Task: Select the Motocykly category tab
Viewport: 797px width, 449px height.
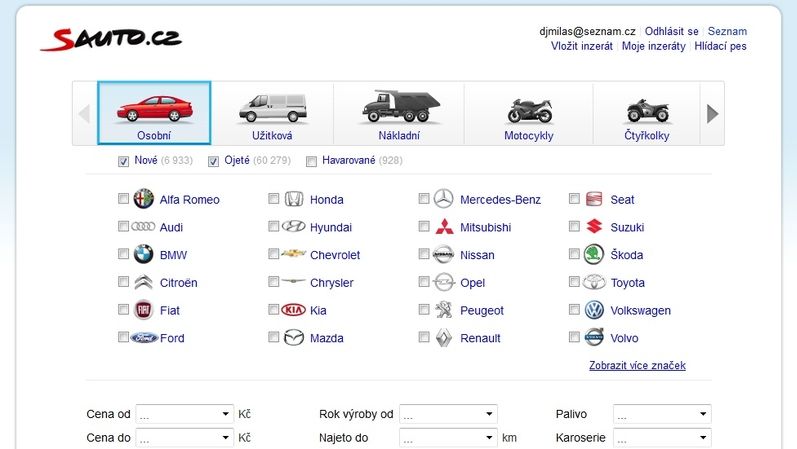Action: tap(529, 113)
